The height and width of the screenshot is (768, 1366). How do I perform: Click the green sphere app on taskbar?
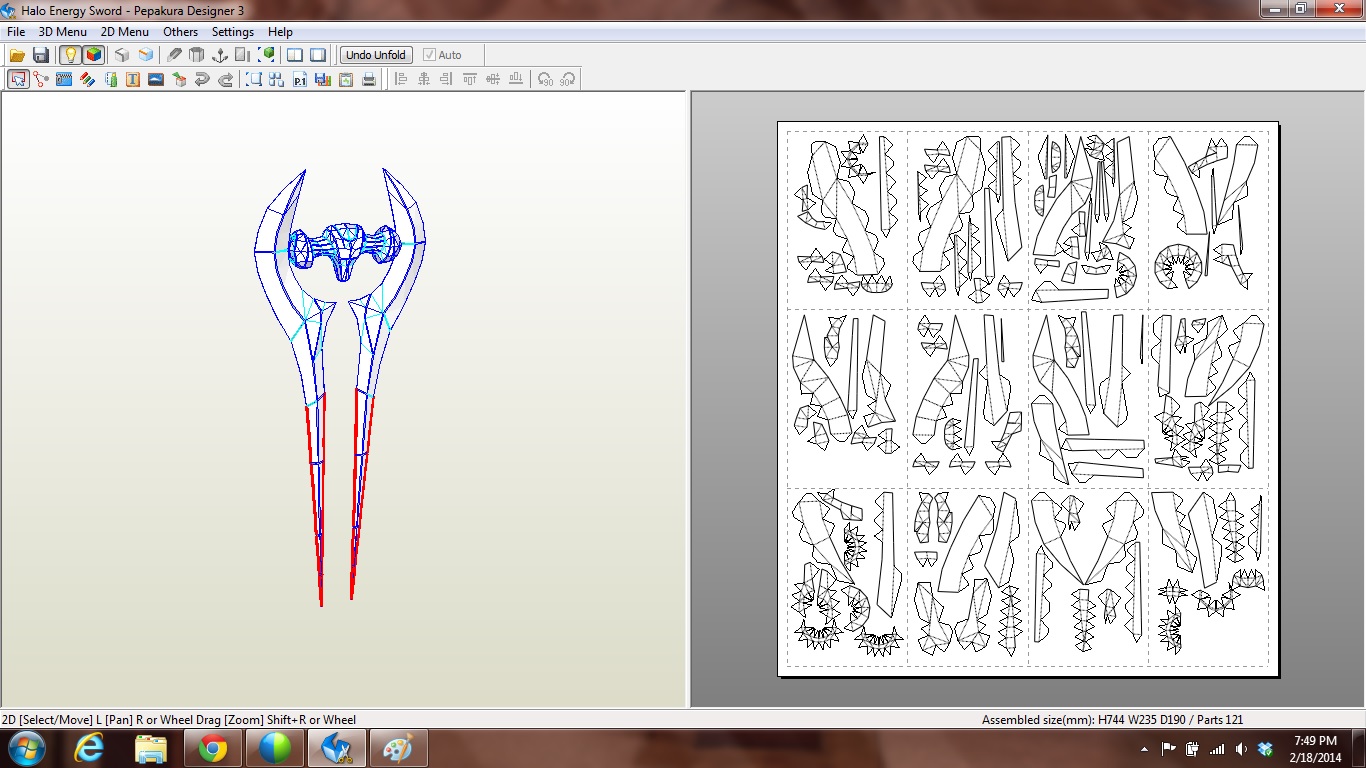pyautogui.click(x=274, y=748)
